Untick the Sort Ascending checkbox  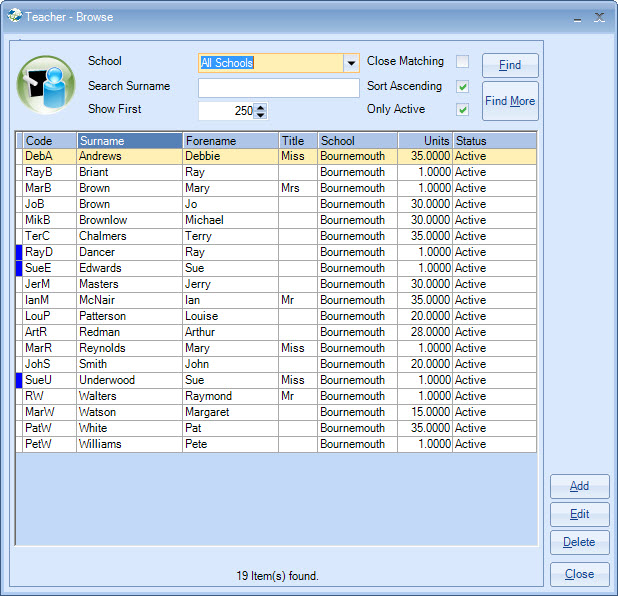(462, 86)
